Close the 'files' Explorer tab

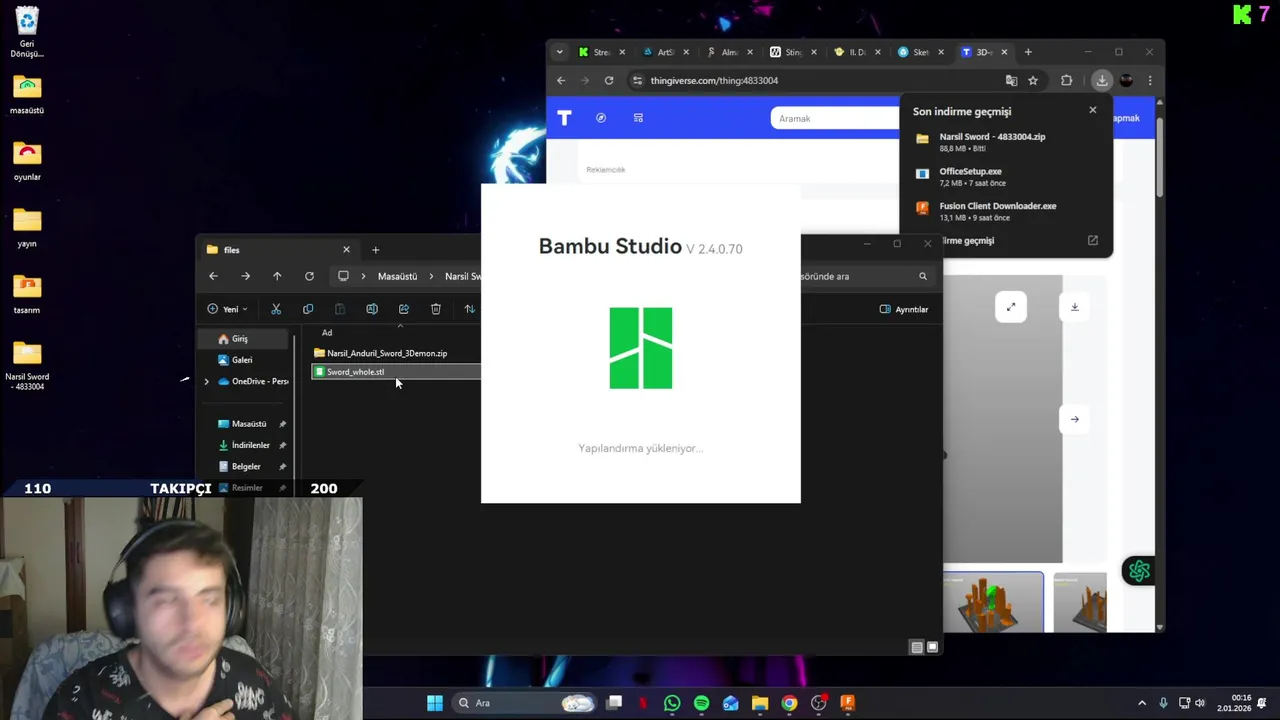coord(346,250)
